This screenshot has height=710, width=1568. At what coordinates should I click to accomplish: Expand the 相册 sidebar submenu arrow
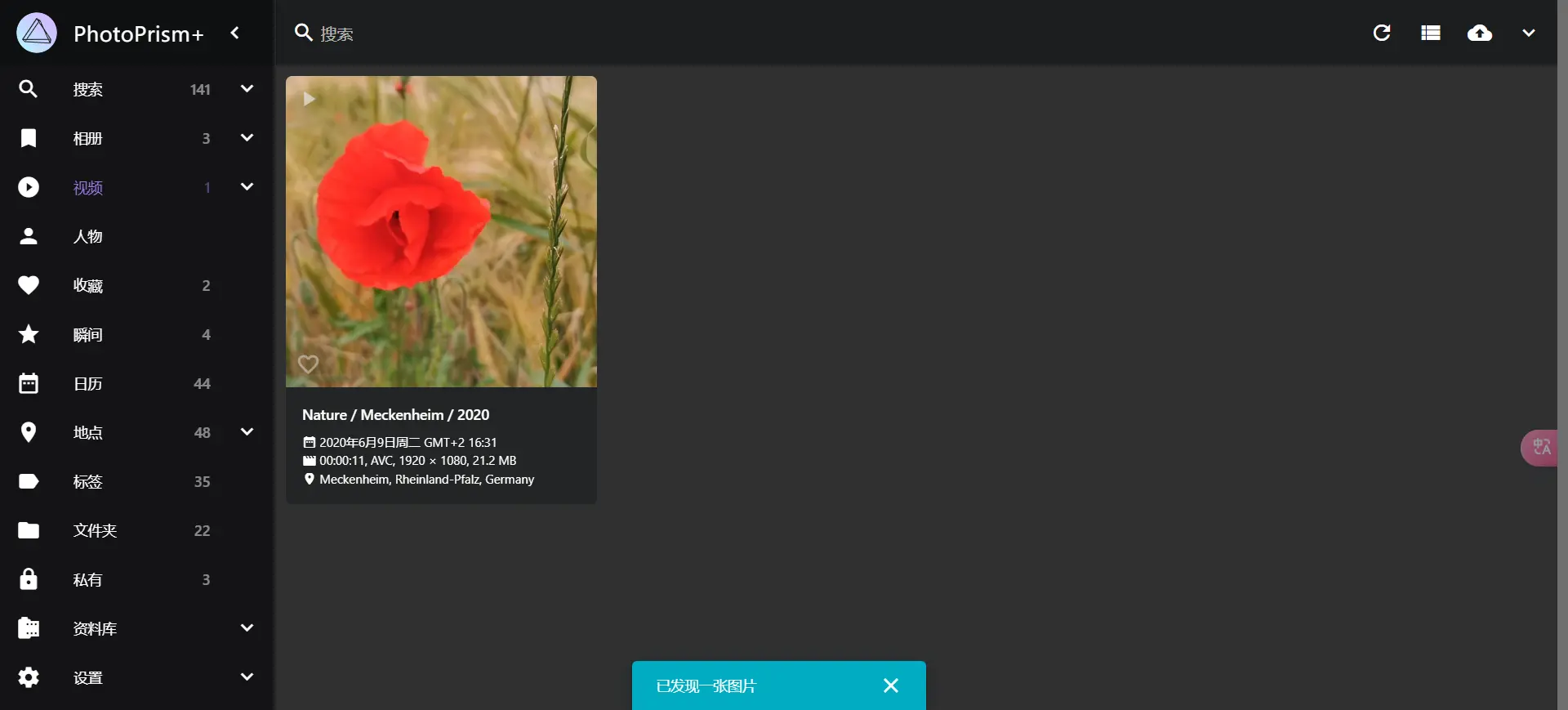point(247,137)
